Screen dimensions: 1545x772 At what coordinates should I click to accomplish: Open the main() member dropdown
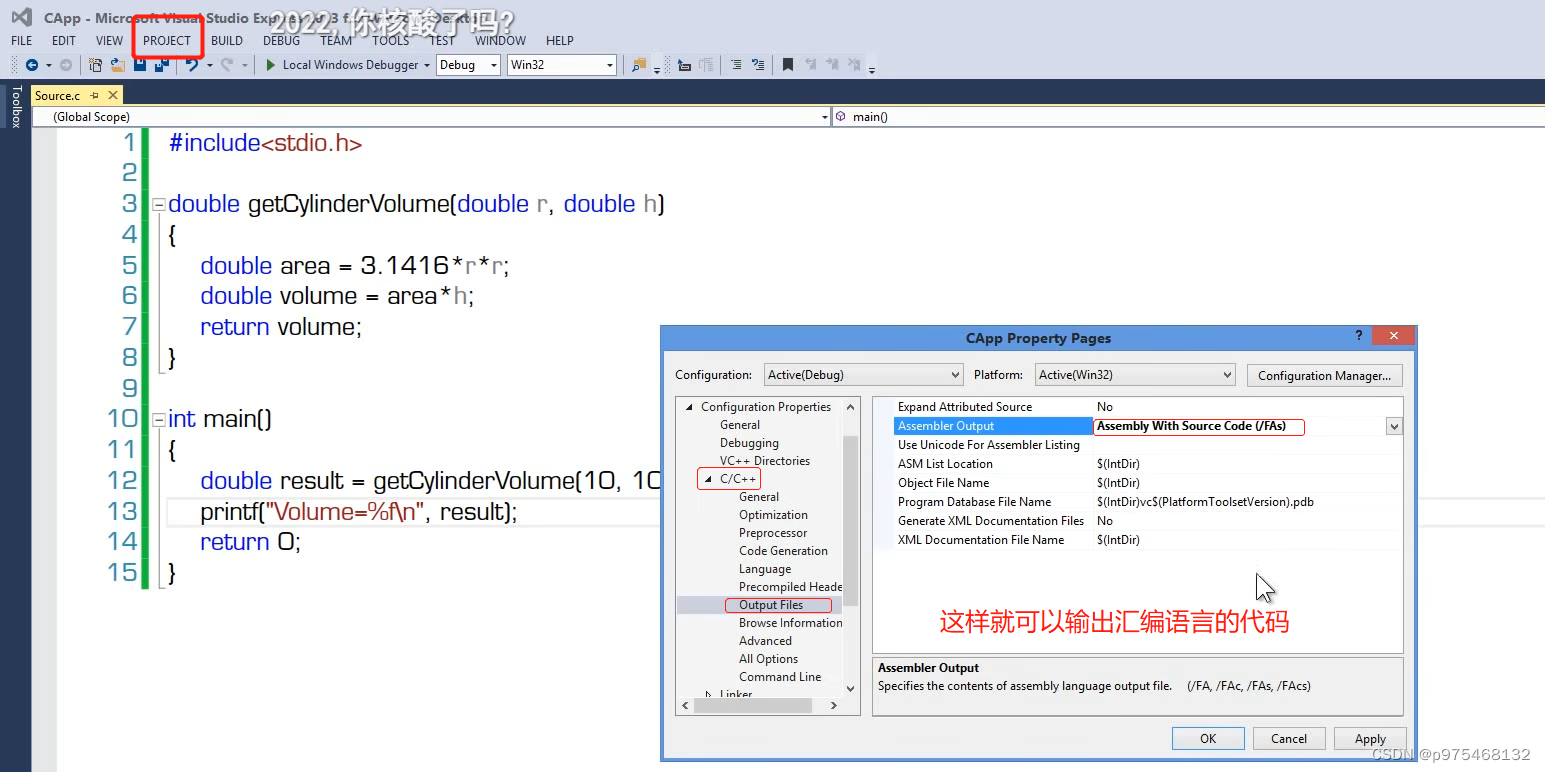click(1188, 117)
